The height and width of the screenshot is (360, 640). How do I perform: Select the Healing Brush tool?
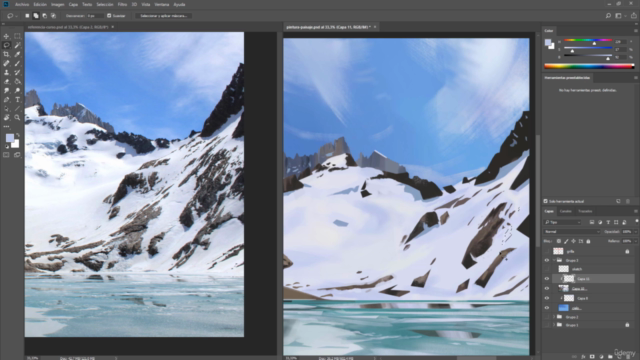click(7, 63)
